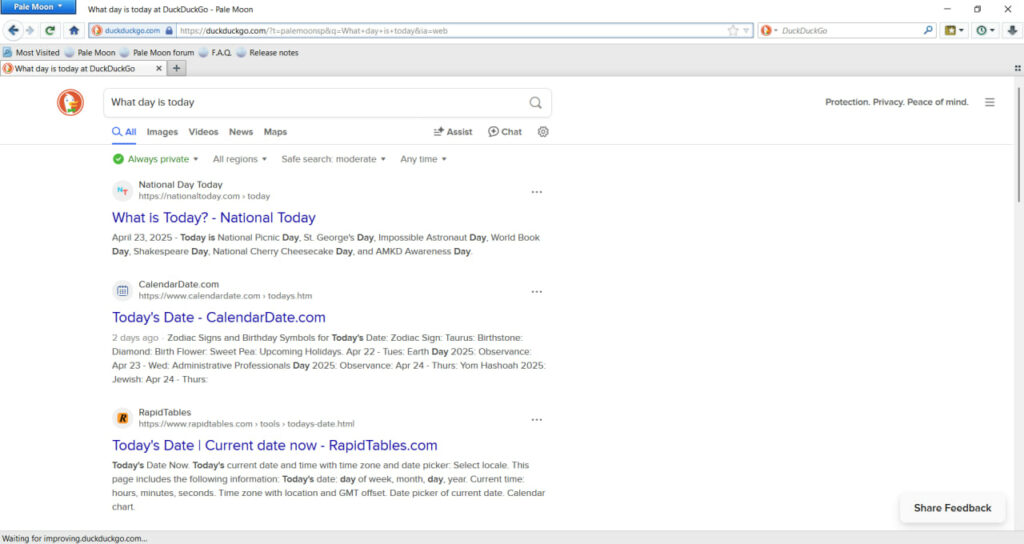This screenshot has height=544, width=1024.
Task: Close the DuckDuckGo tab
Action: point(158,69)
